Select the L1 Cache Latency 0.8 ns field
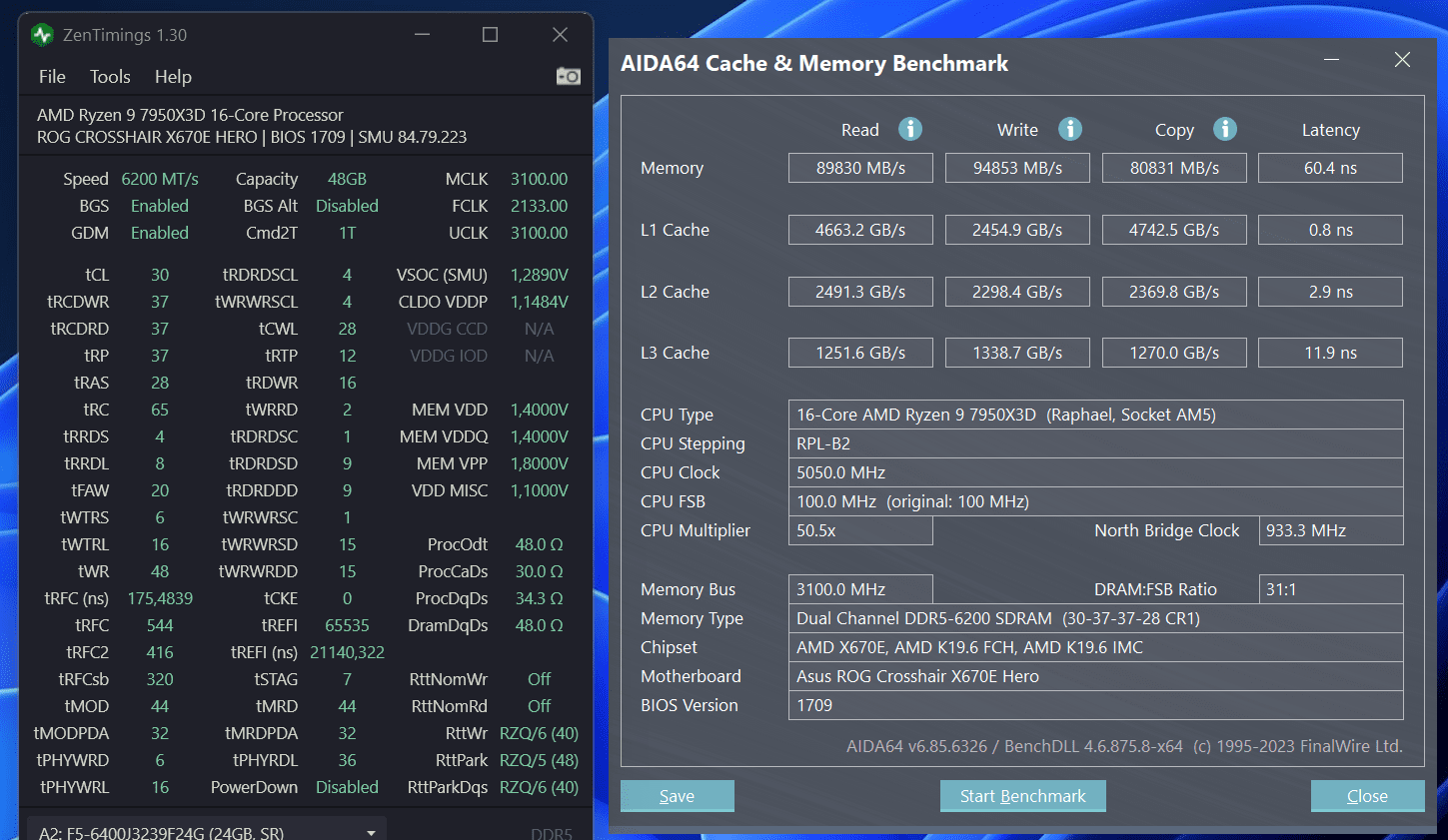This screenshot has height=840, width=1448. [1330, 230]
